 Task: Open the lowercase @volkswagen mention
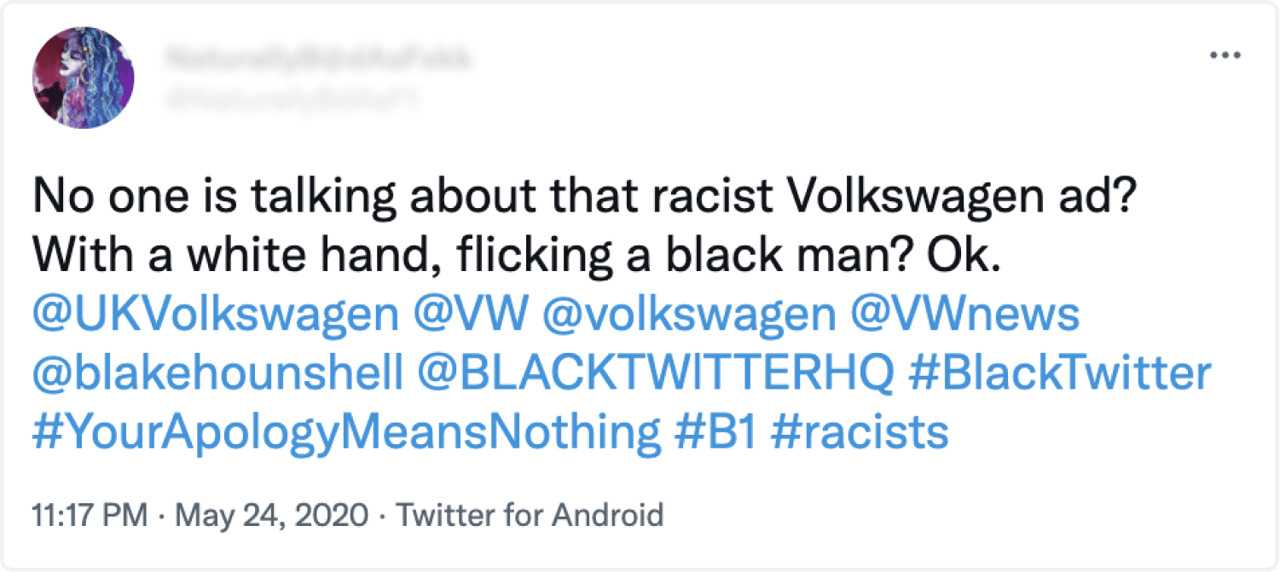(x=689, y=315)
